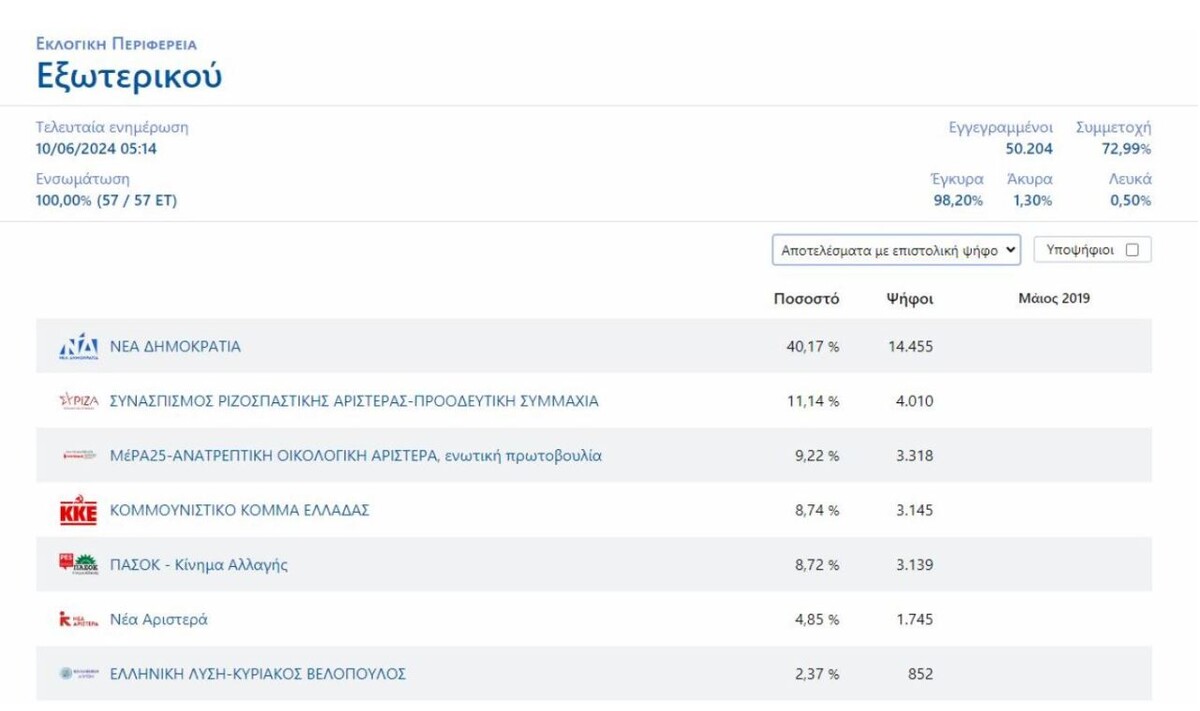Click the Nea Aristera party logo
1200x711 pixels.
[x=79, y=619]
